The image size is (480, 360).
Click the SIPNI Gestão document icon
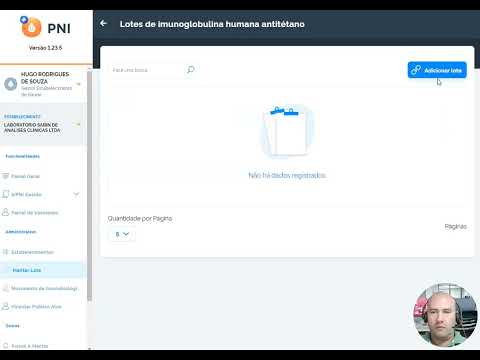pos(5,194)
